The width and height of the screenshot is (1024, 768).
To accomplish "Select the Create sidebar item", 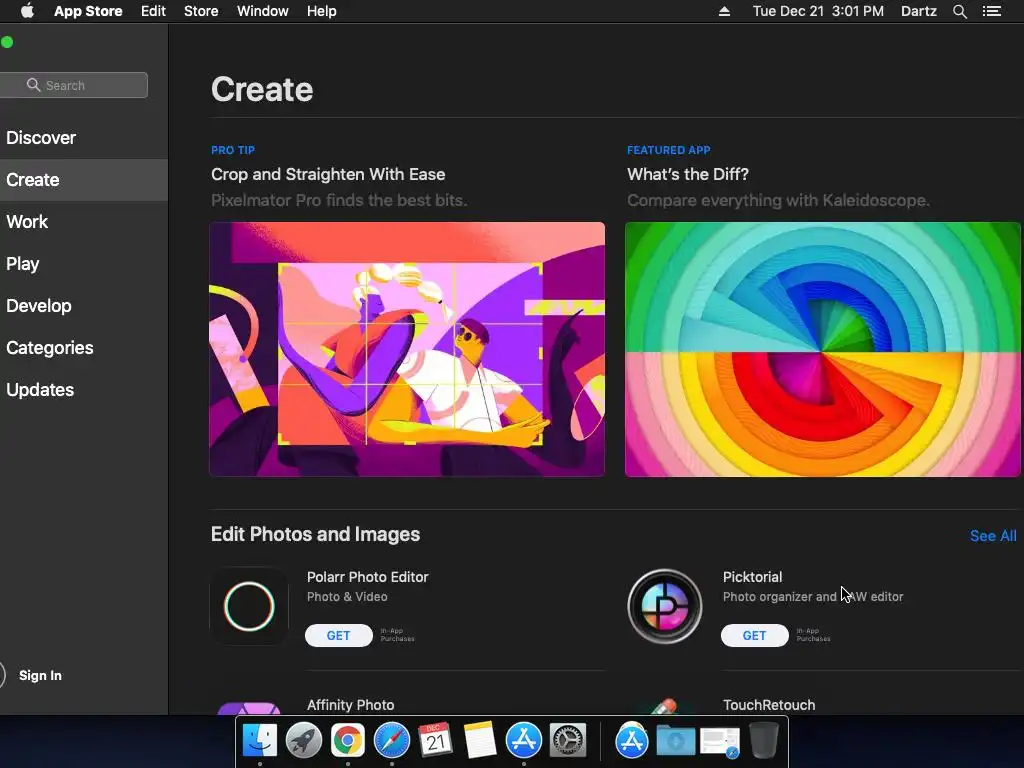I will pyautogui.click(x=84, y=180).
